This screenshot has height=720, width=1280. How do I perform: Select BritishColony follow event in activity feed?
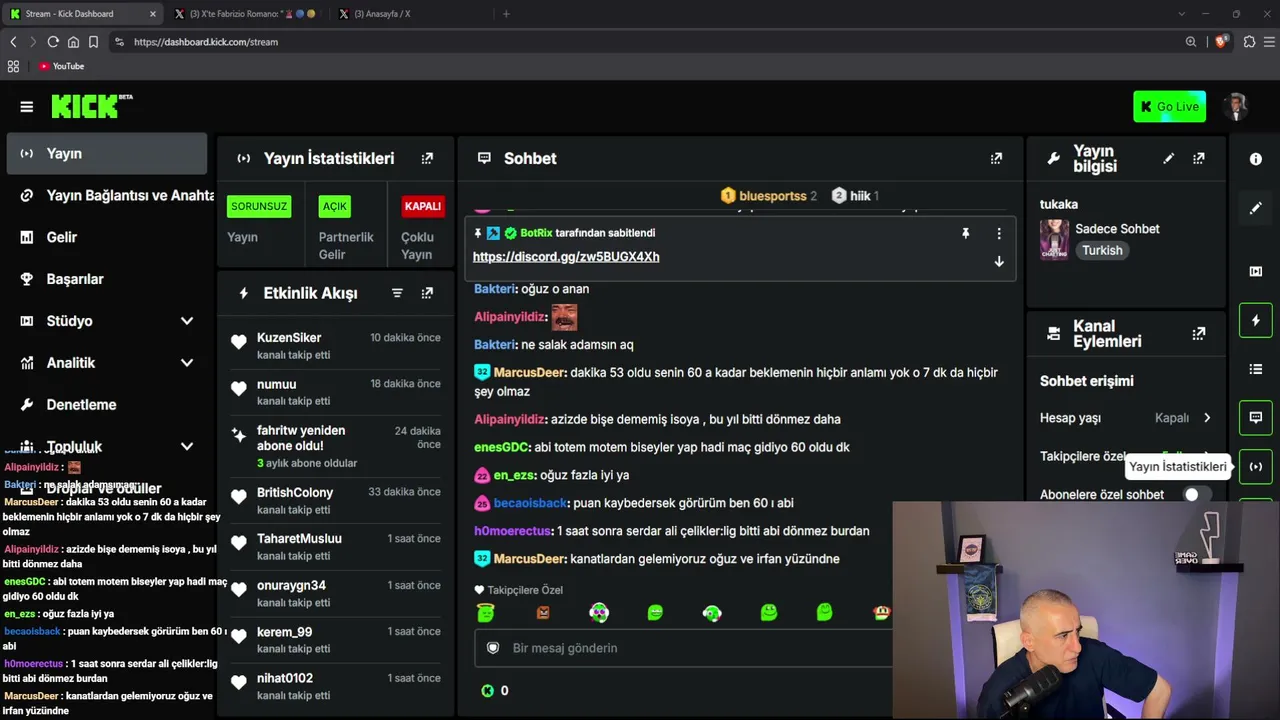335,501
